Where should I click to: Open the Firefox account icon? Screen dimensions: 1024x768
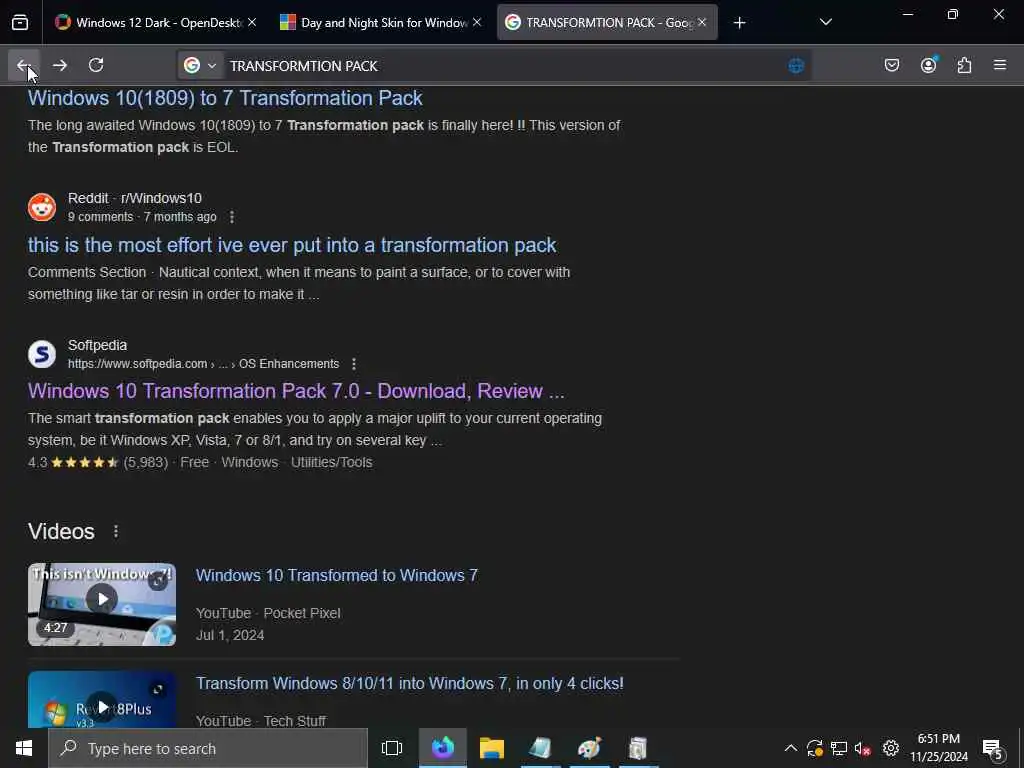tap(928, 65)
